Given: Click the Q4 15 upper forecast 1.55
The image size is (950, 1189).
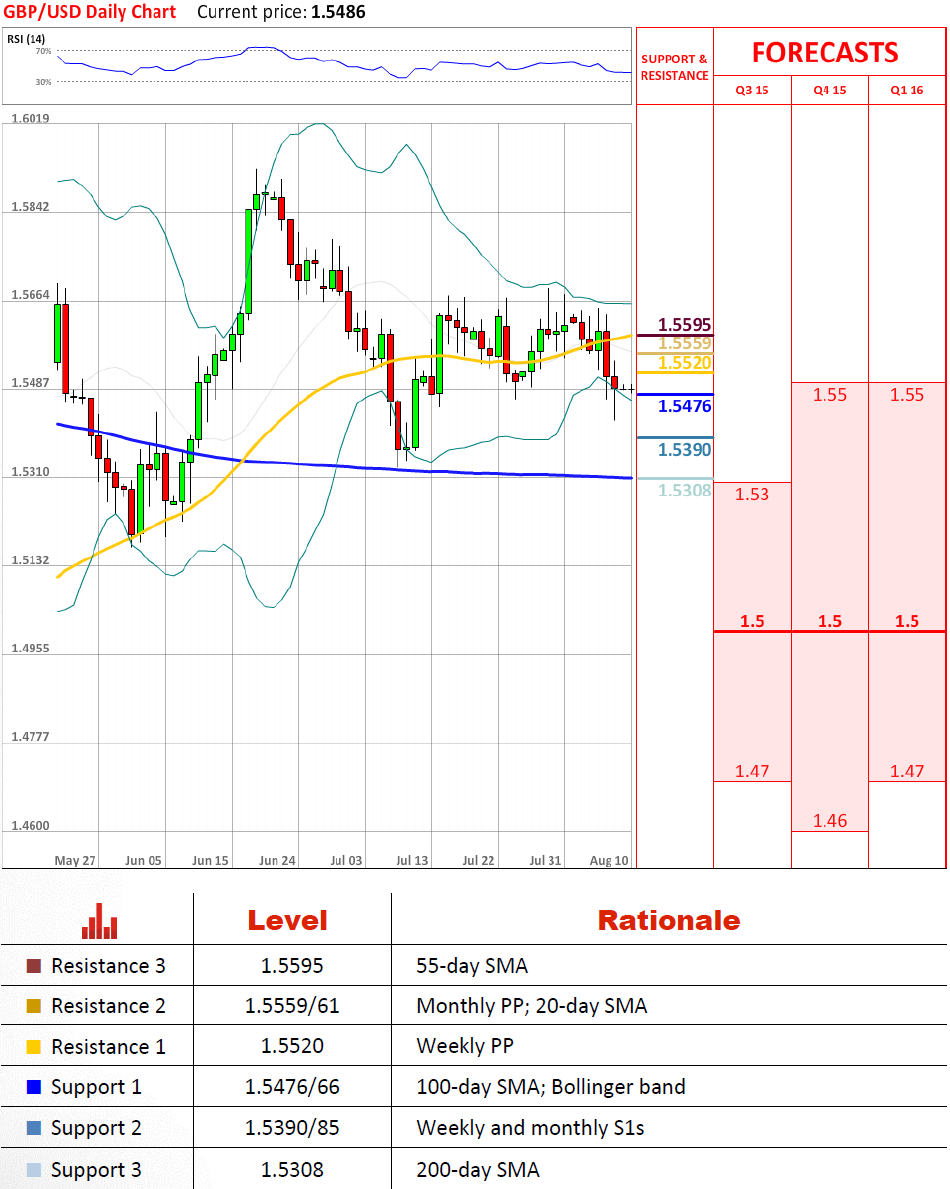Looking at the screenshot, I should pyautogui.click(x=829, y=395).
